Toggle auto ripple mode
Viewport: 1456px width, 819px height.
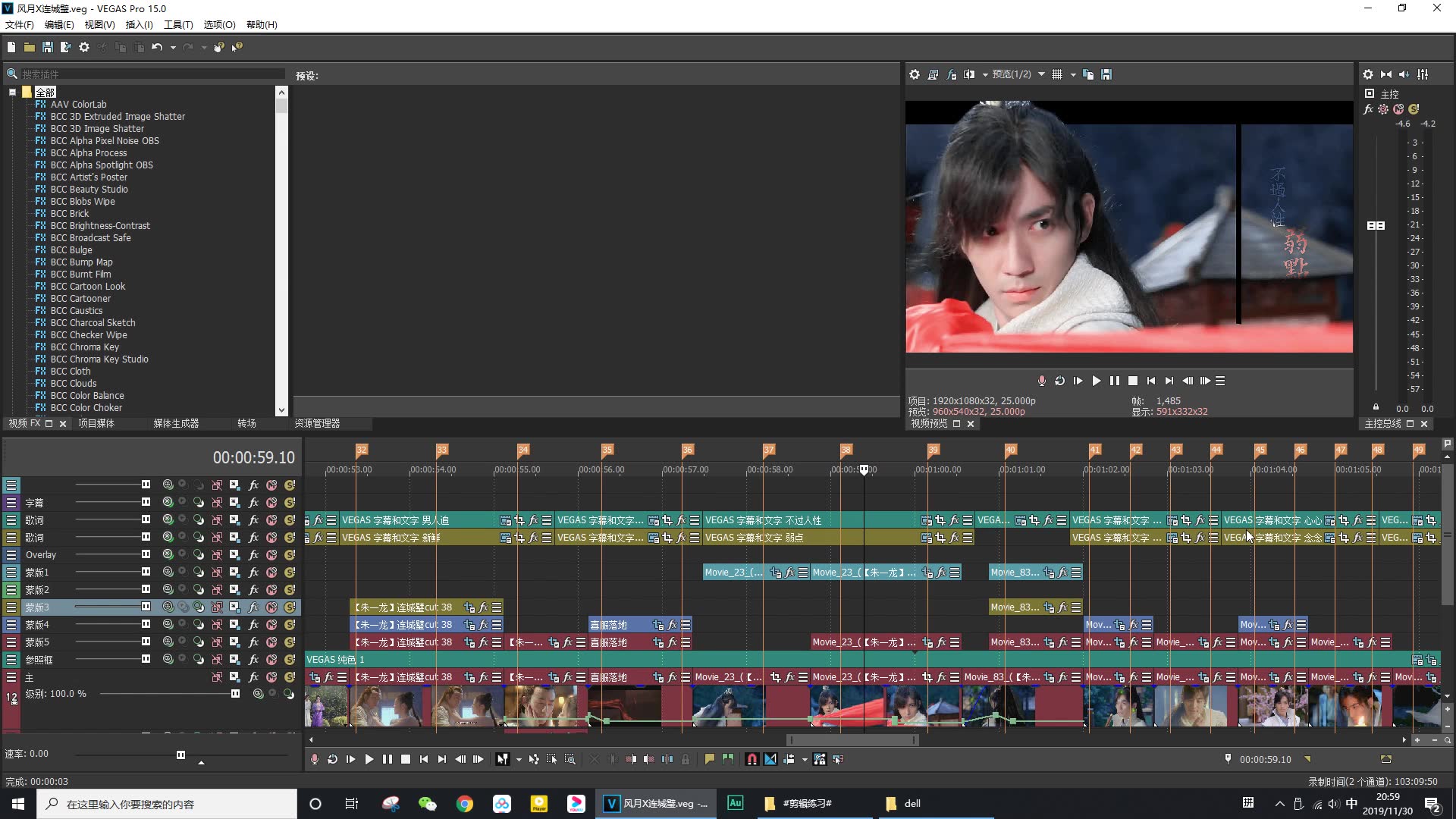tap(789, 759)
